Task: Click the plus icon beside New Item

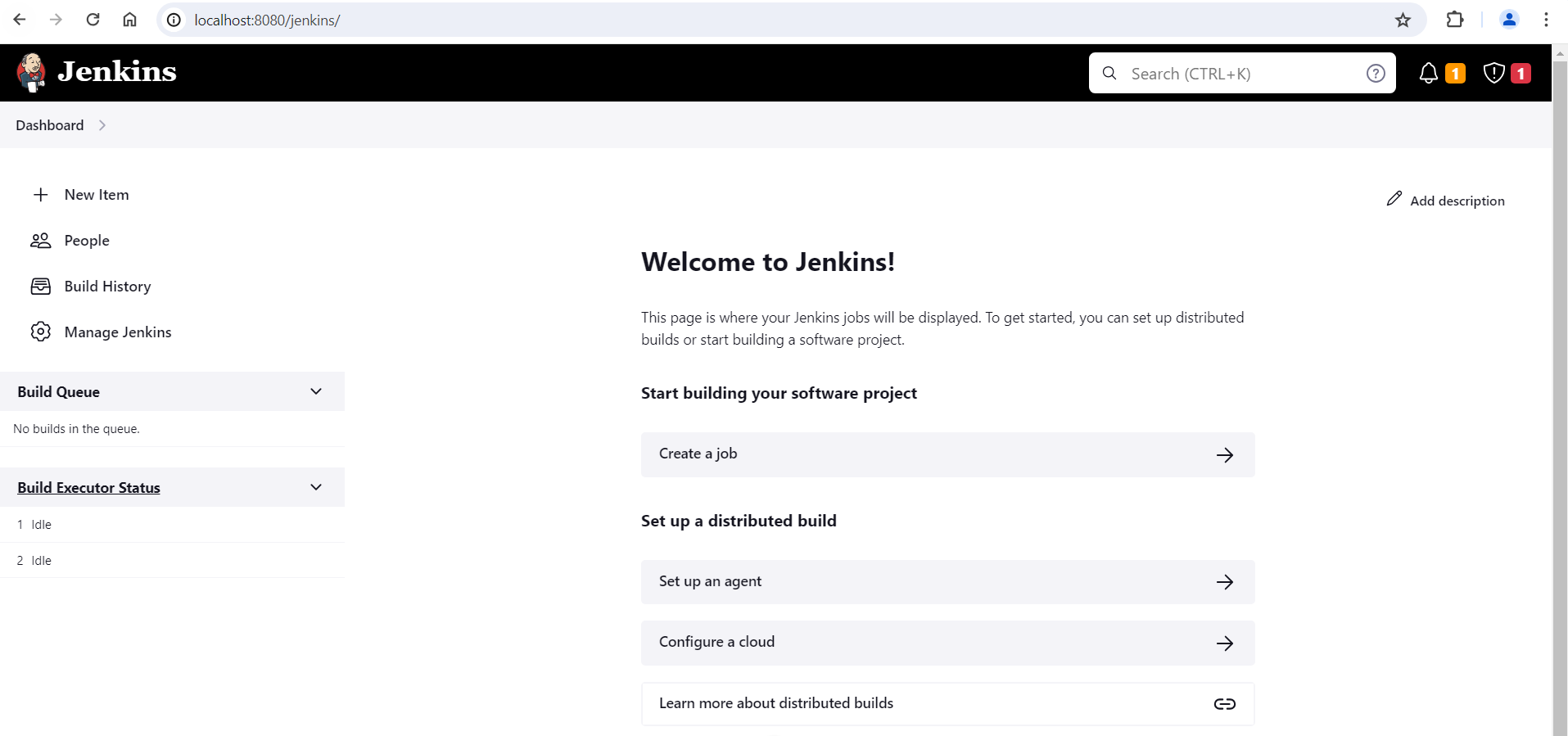Action: [41, 195]
